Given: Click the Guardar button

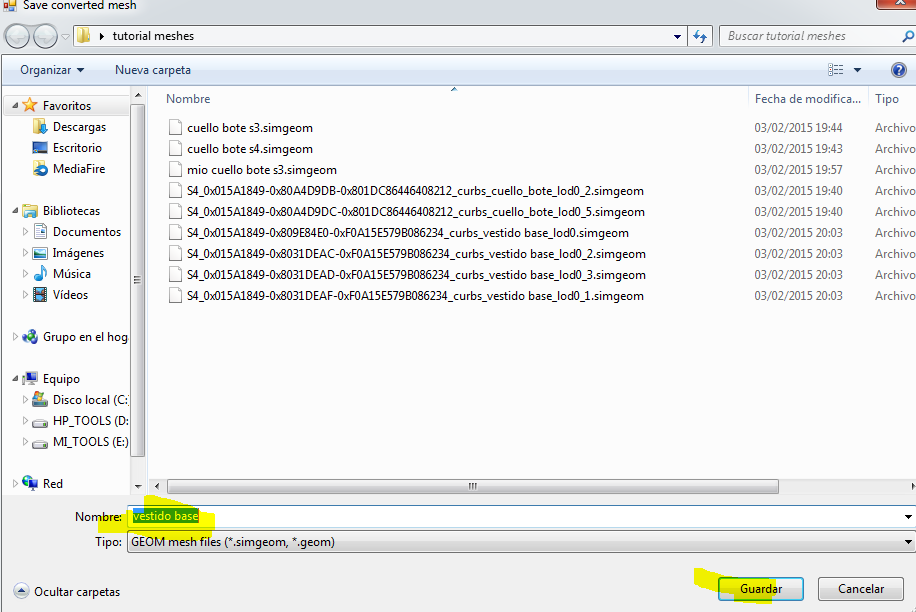Looking at the screenshot, I should tap(760, 589).
